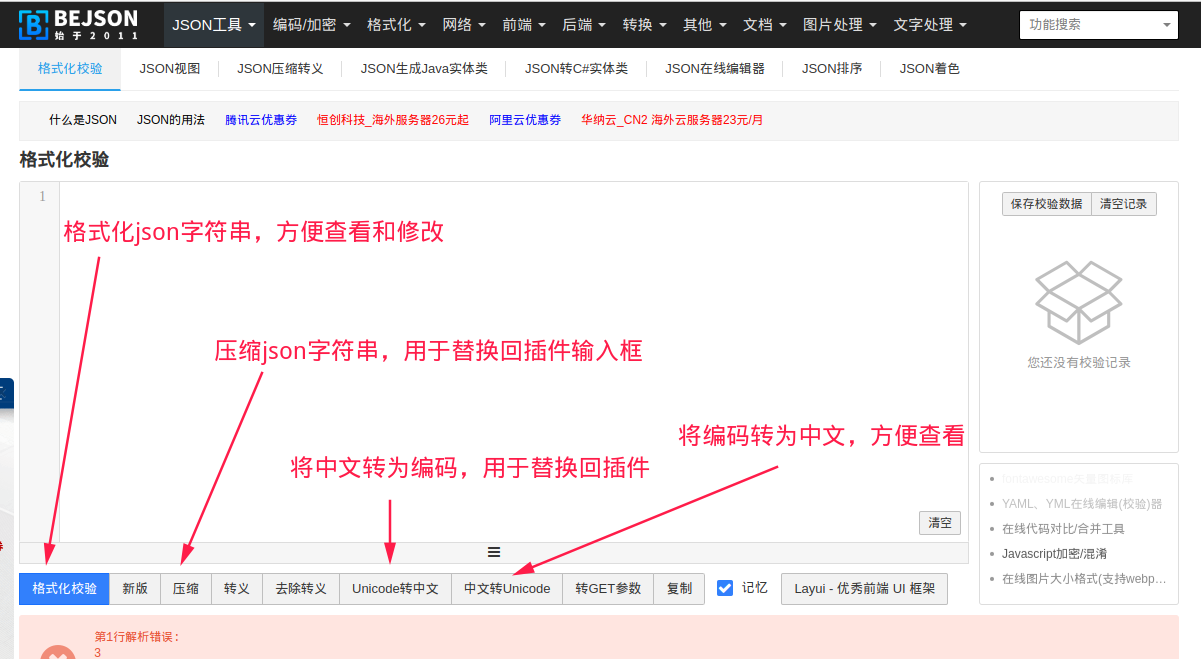The image size is (1201, 659).
Task: Click the BEJSON logo
Action: tap(77, 24)
